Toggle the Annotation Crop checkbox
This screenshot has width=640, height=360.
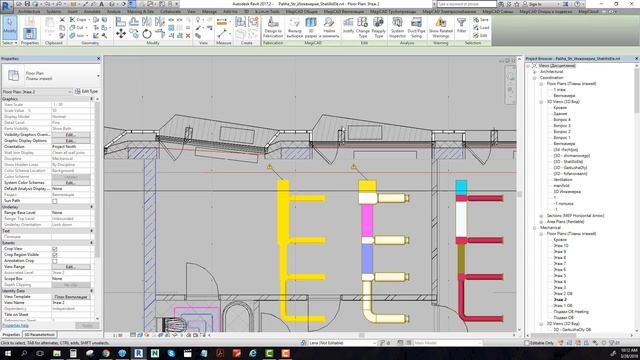[x=55, y=261]
